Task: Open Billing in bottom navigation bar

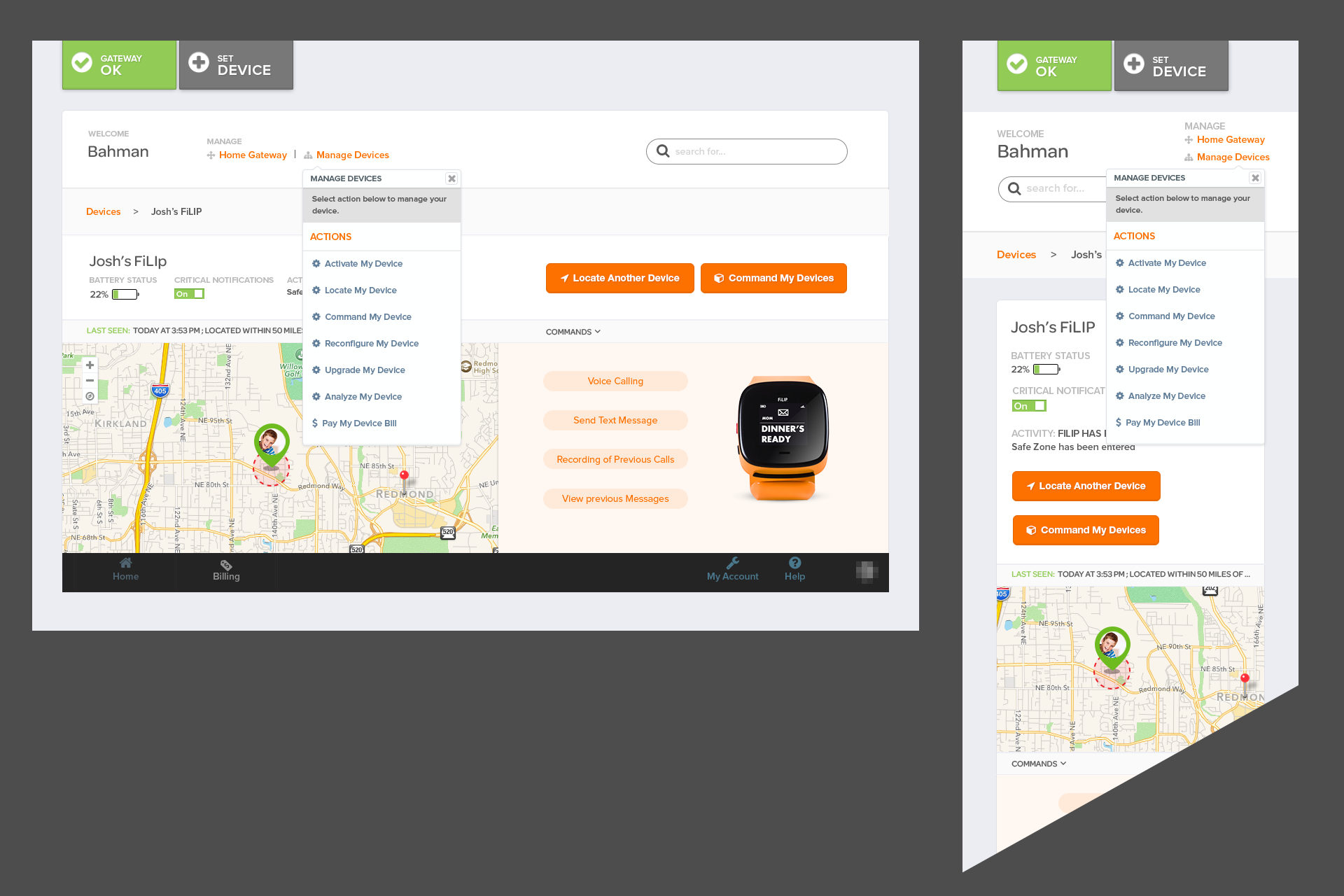Action: (x=226, y=571)
